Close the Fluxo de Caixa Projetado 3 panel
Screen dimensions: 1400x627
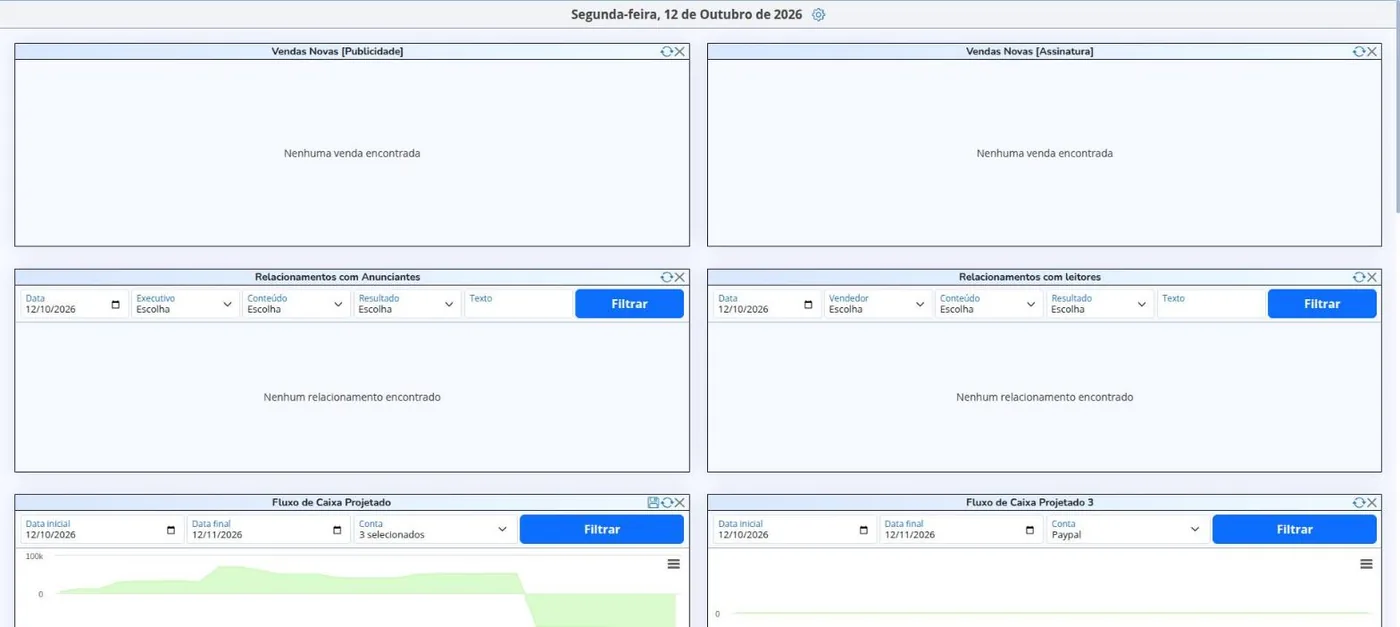(1372, 503)
